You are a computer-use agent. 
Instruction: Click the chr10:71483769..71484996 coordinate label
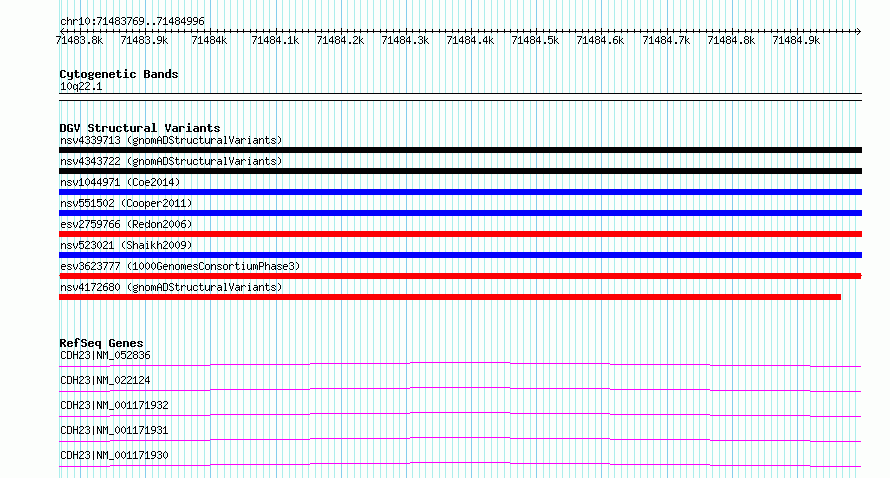tap(132, 21)
